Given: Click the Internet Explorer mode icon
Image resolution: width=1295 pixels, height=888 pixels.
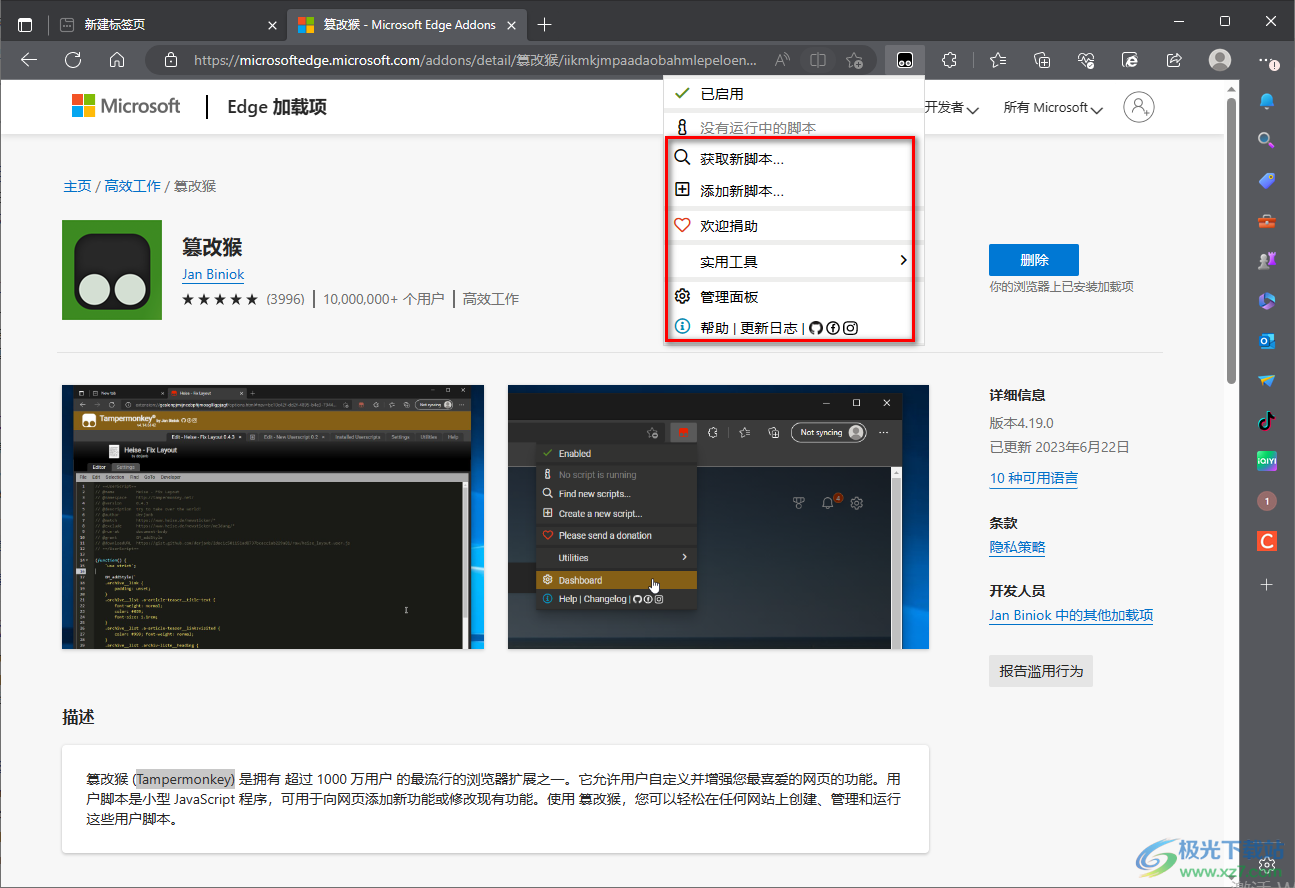Looking at the screenshot, I should (1130, 60).
